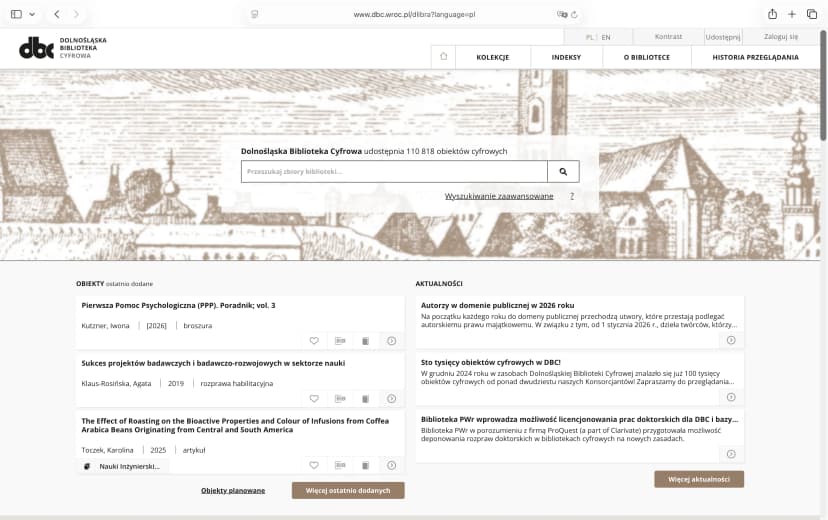Toggle Kontrast high-contrast mode
828x520 pixels.
(x=668, y=36)
